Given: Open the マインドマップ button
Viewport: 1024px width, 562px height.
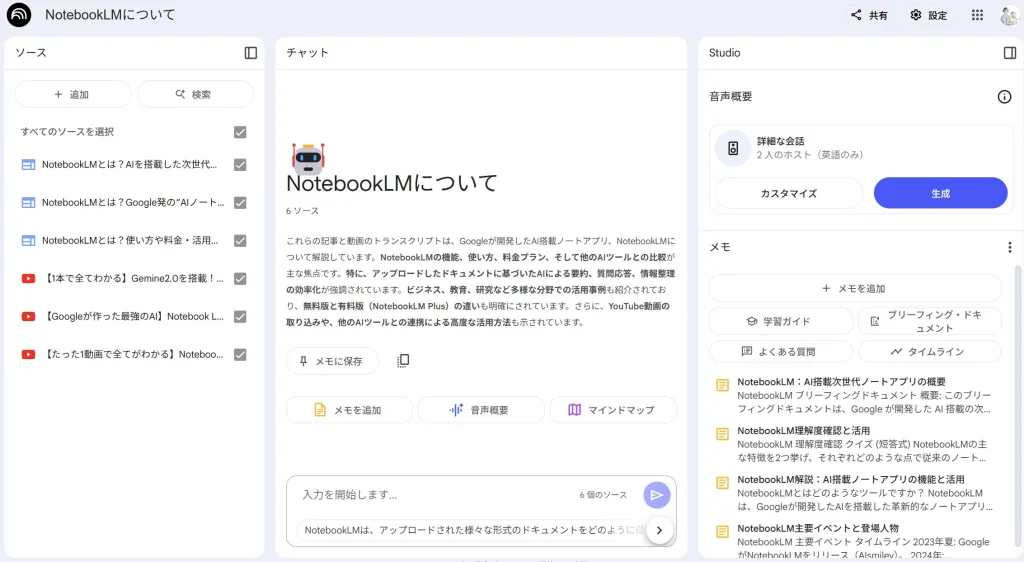Looking at the screenshot, I should 613,410.
